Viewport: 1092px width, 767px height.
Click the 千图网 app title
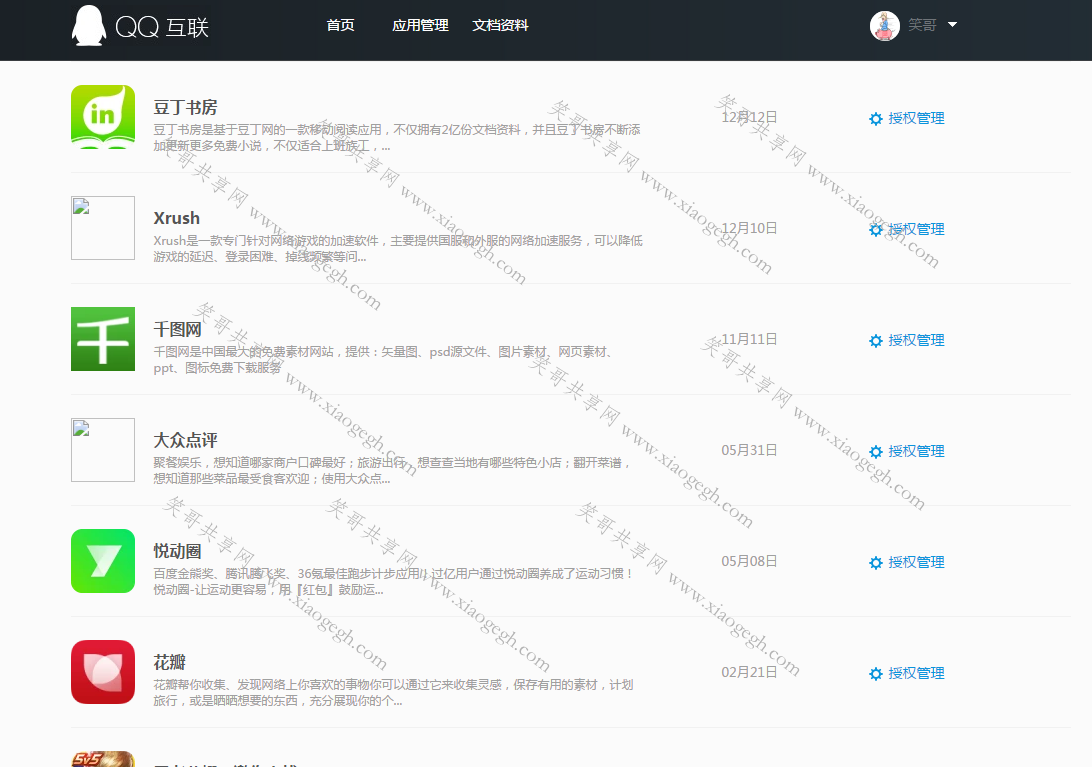[178, 329]
